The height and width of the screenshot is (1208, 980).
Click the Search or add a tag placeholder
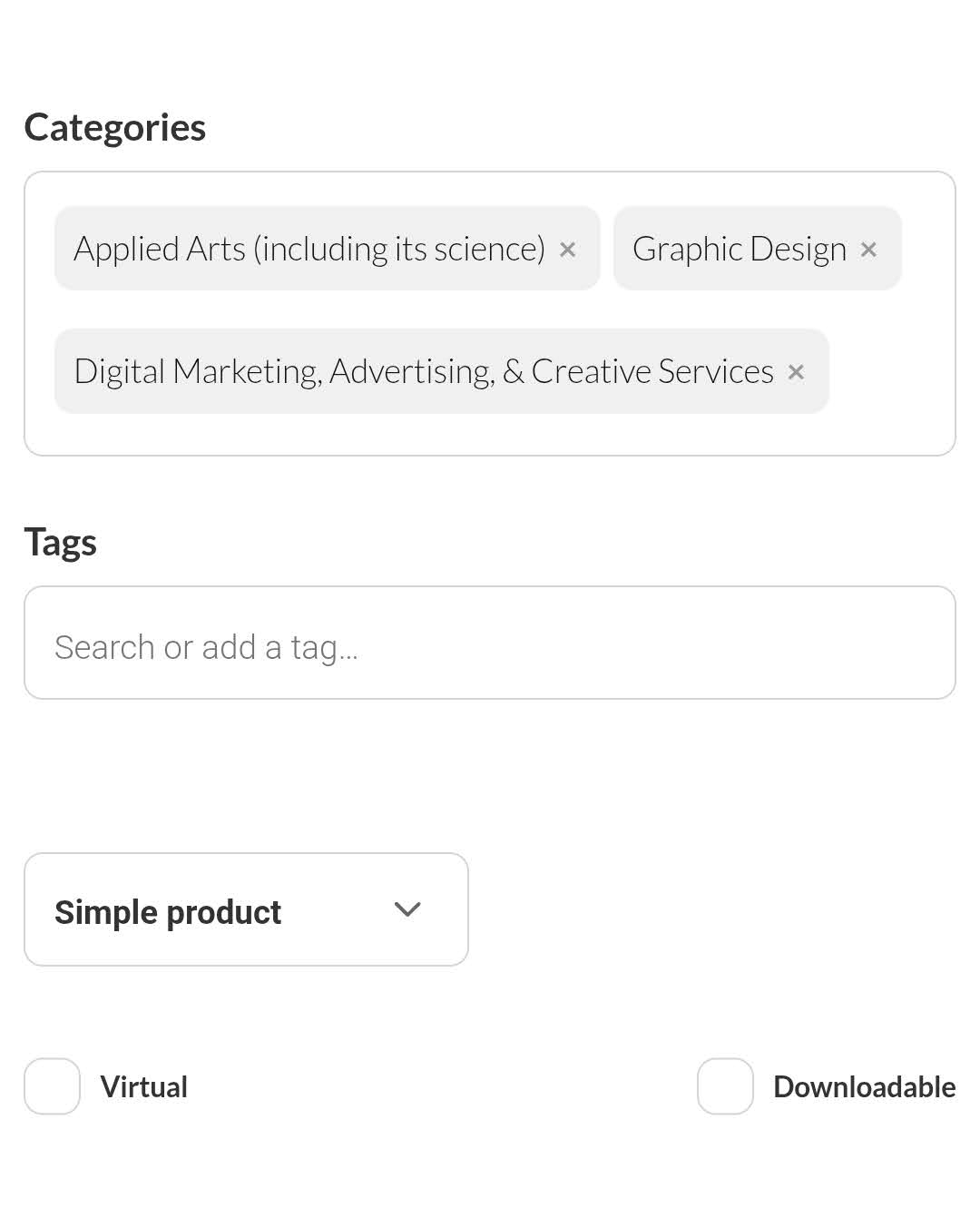(x=206, y=647)
